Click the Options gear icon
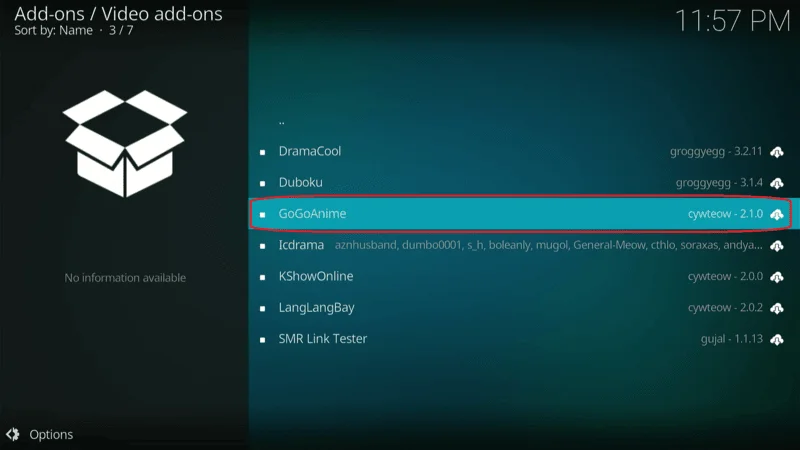This screenshot has height=450, width=800. [x=13, y=434]
